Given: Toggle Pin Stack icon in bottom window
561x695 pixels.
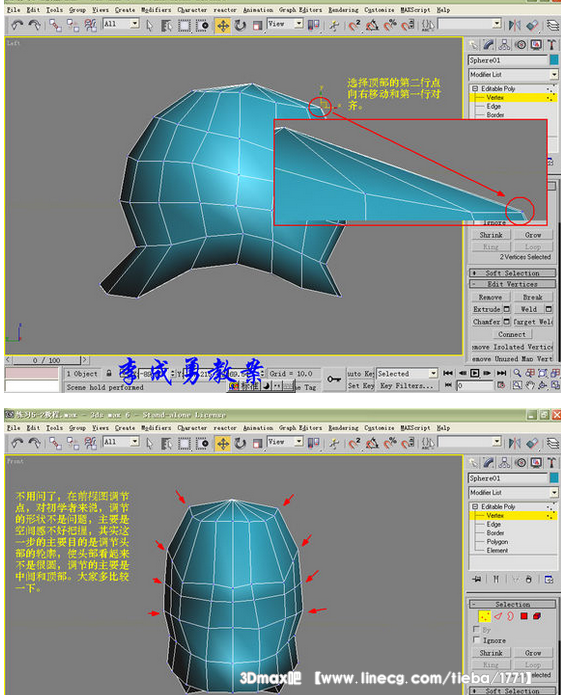Looking at the screenshot, I should point(477,579).
